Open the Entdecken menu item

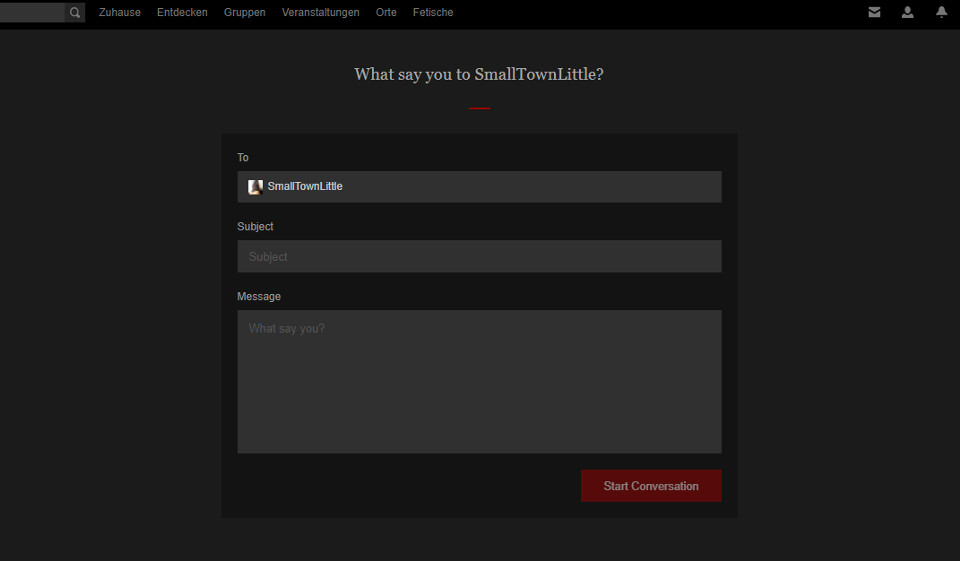pyautogui.click(x=182, y=12)
